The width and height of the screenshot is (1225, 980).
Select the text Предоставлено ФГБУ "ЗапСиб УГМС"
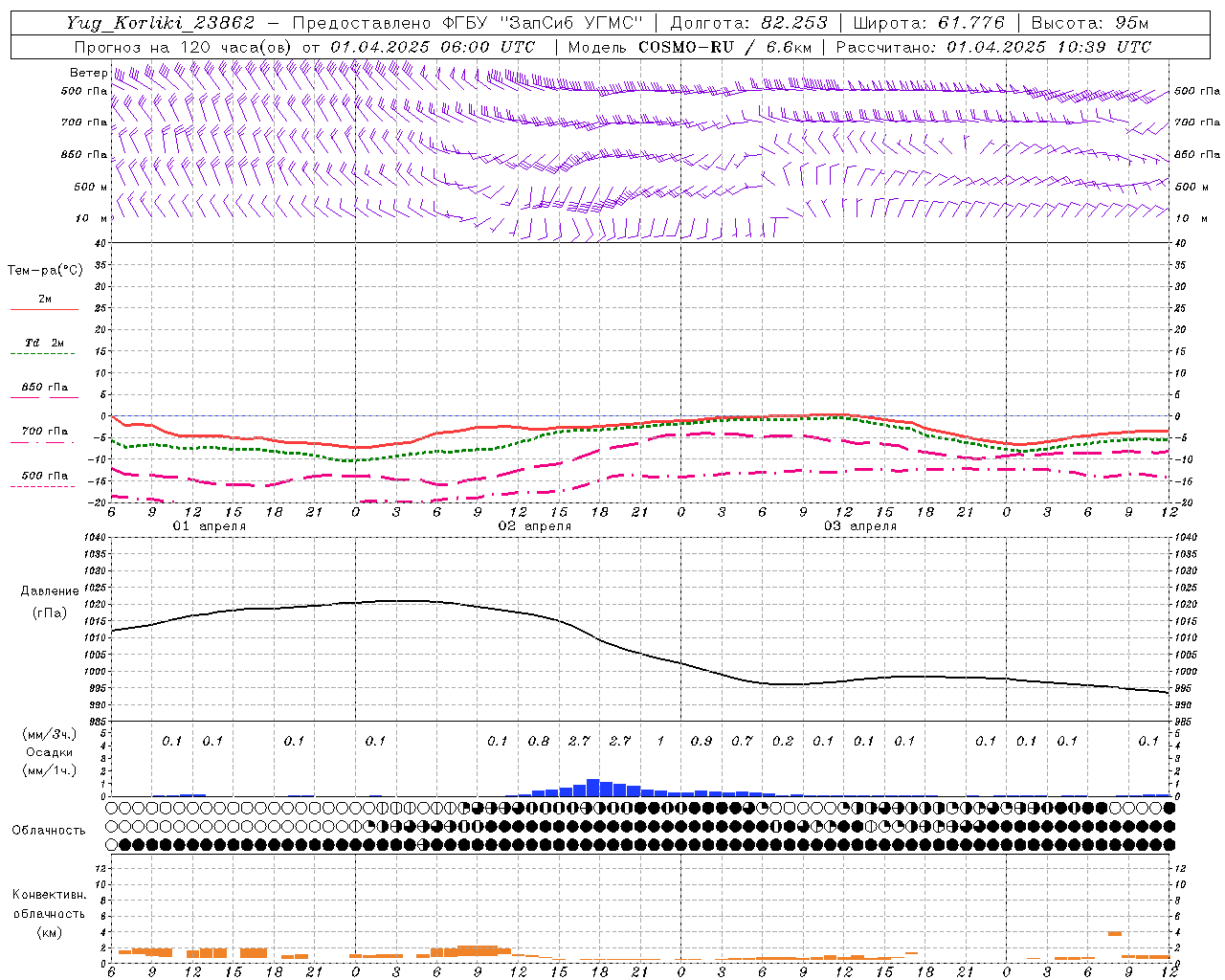(x=468, y=23)
